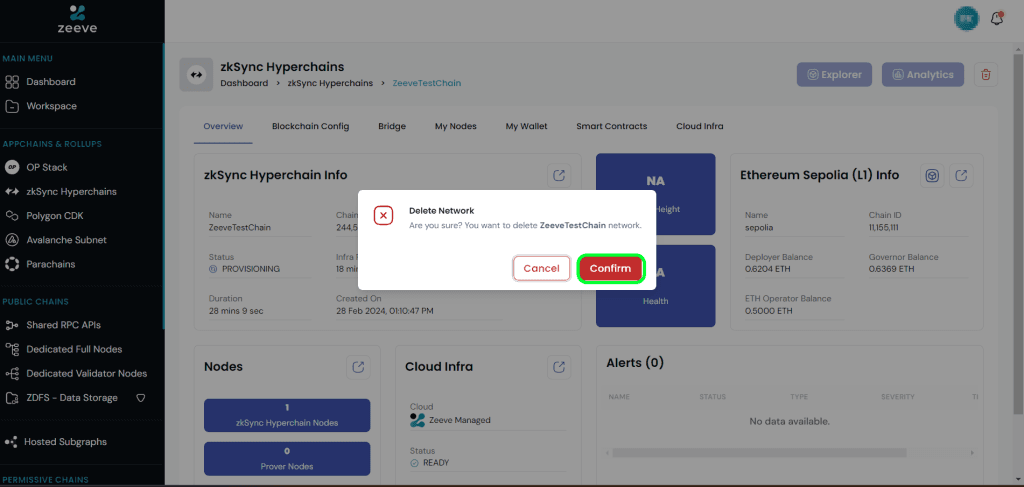The width and height of the screenshot is (1024, 487).
Task: Click the Hosted Subgraphs icon
Action: click(10, 442)
